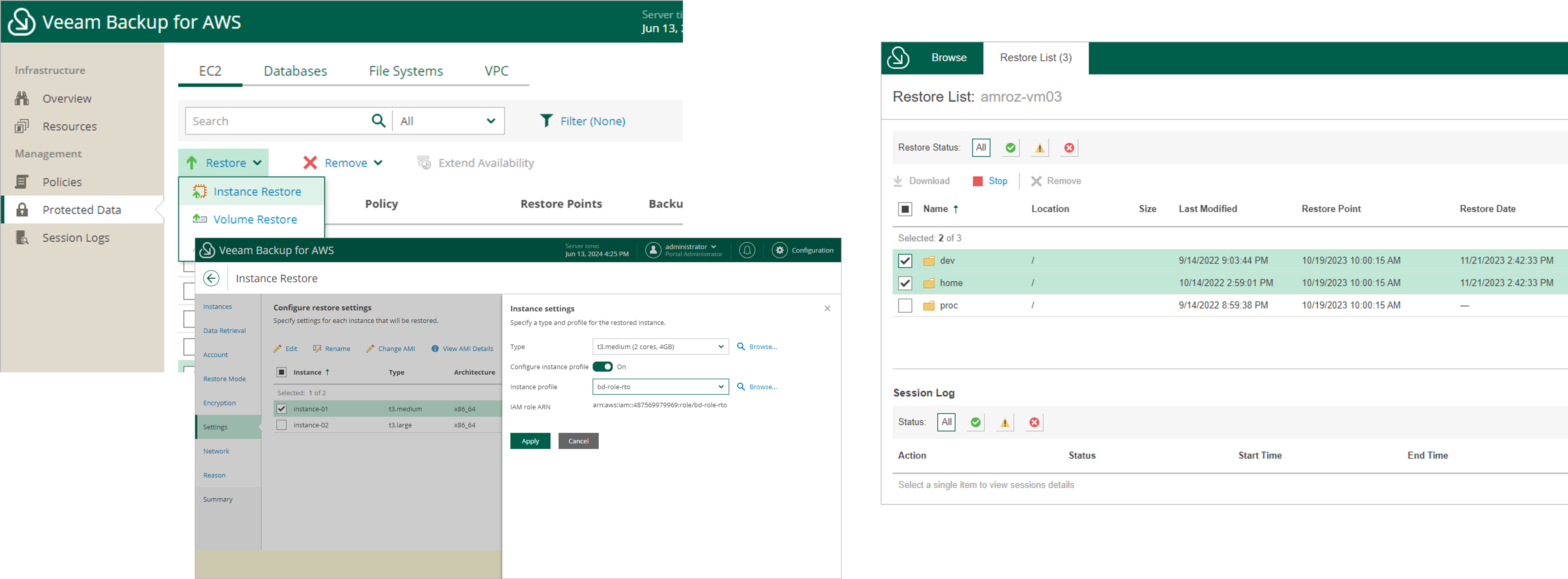
Task: Choose Instance Restore from the menu
Action: (252, 192)
